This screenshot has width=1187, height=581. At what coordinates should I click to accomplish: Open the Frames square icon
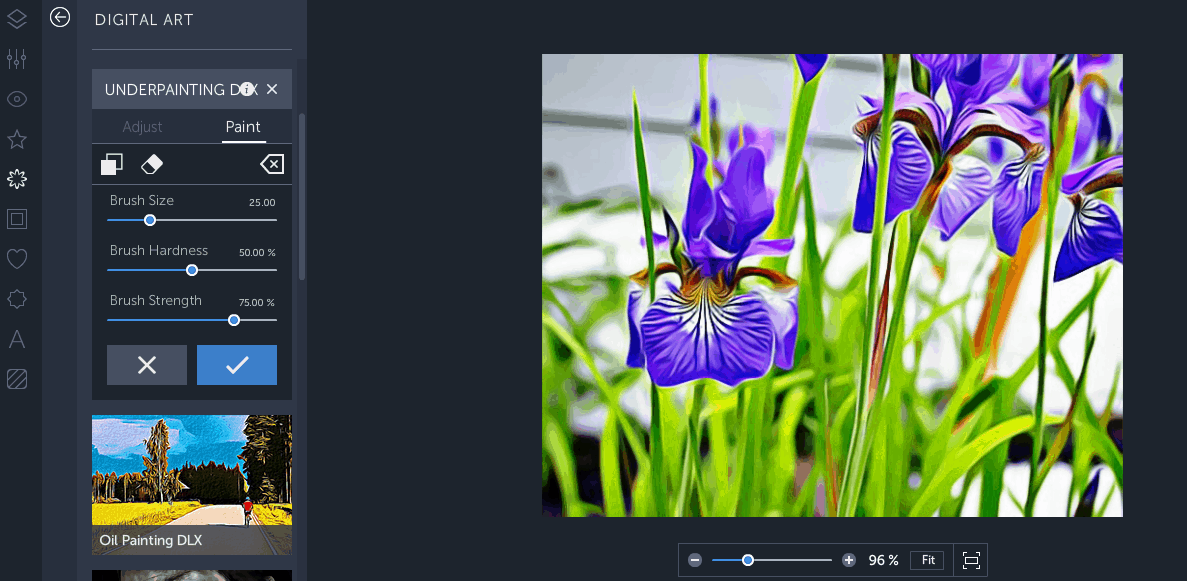(x=17, y=219)
